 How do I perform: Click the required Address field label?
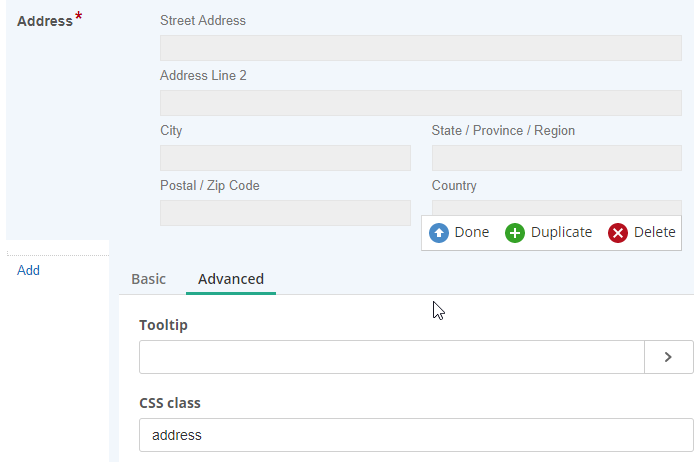pyautogui.click(x=45, y=21)
